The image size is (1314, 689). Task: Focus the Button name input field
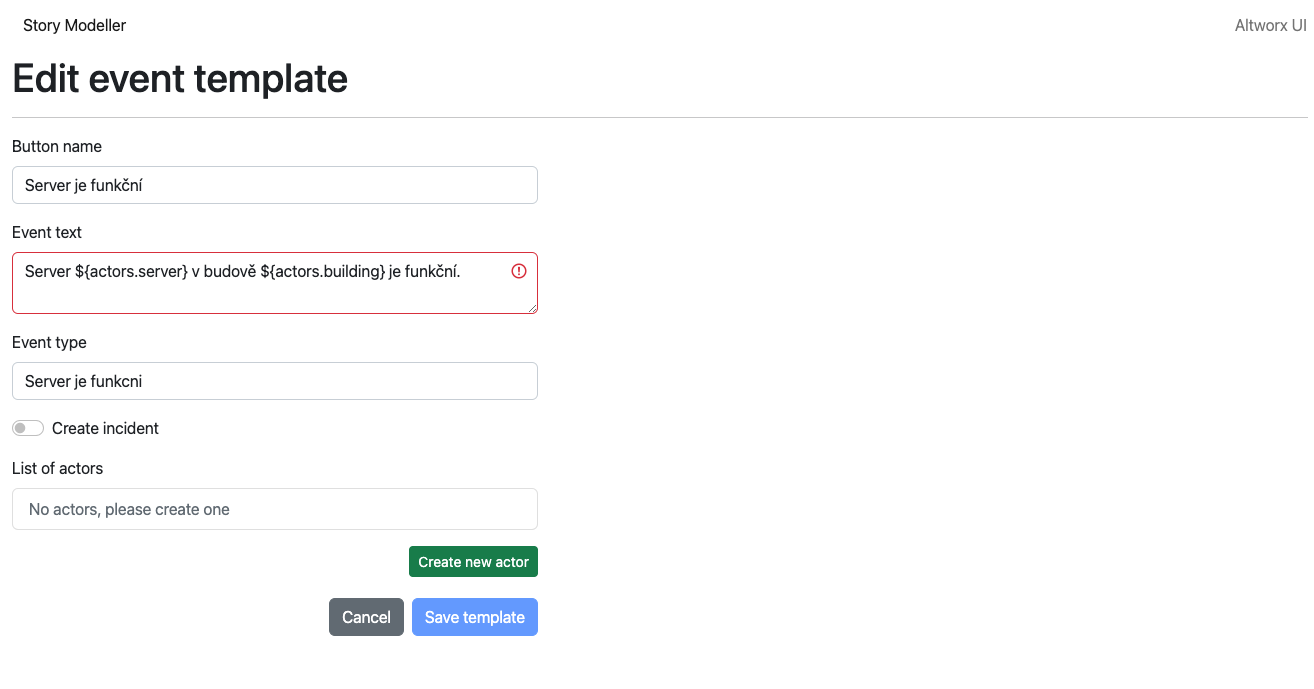275,185
